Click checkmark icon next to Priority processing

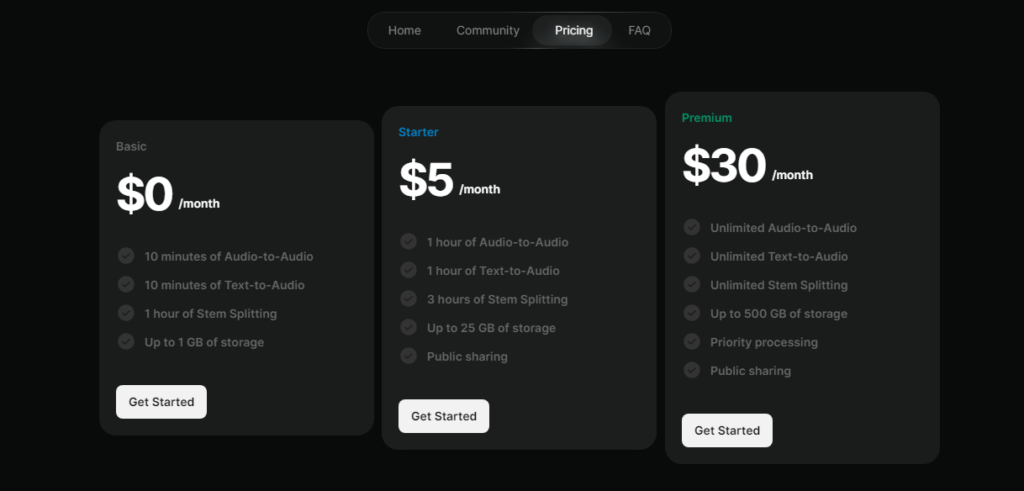[x=691, y=342]
